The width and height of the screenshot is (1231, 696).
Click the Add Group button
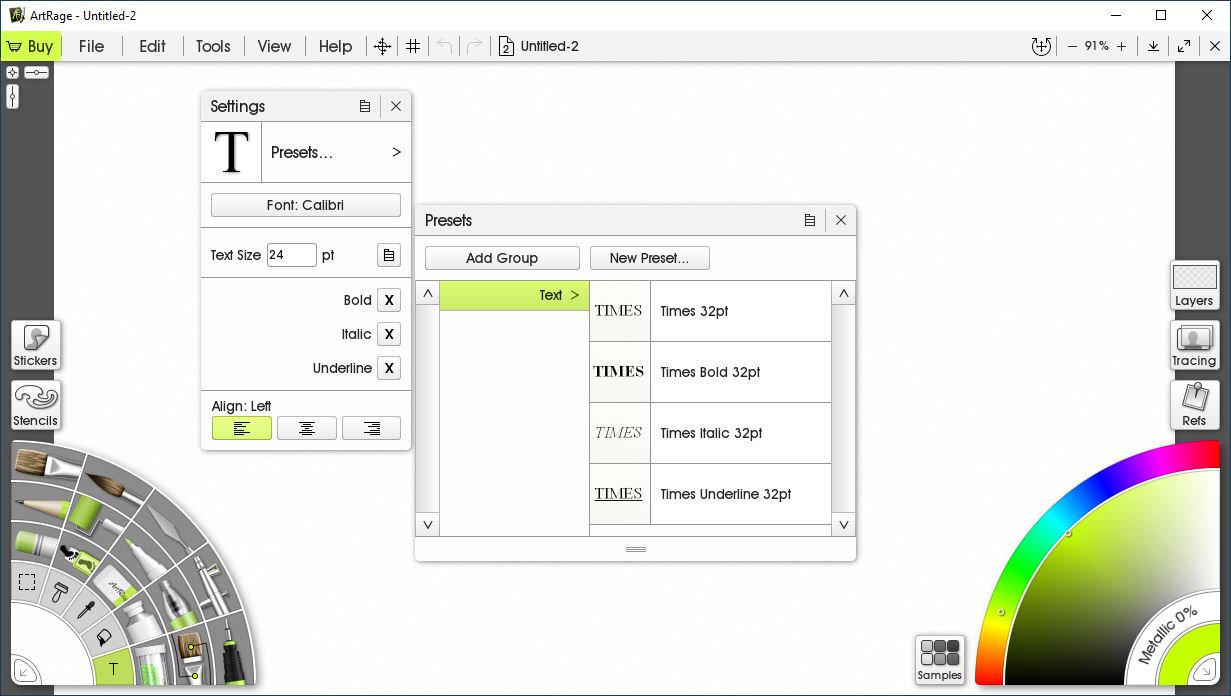(x=502, y=258)
